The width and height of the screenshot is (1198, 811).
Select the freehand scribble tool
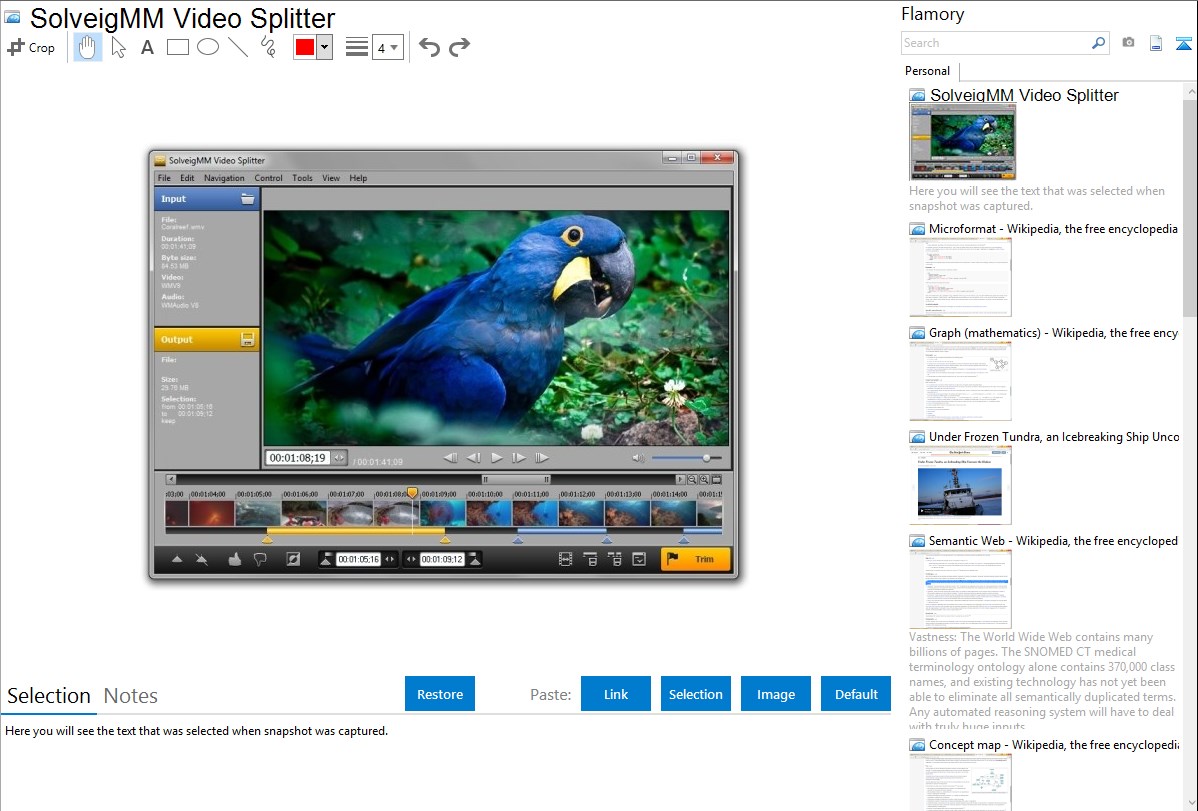tap(267, 47)
